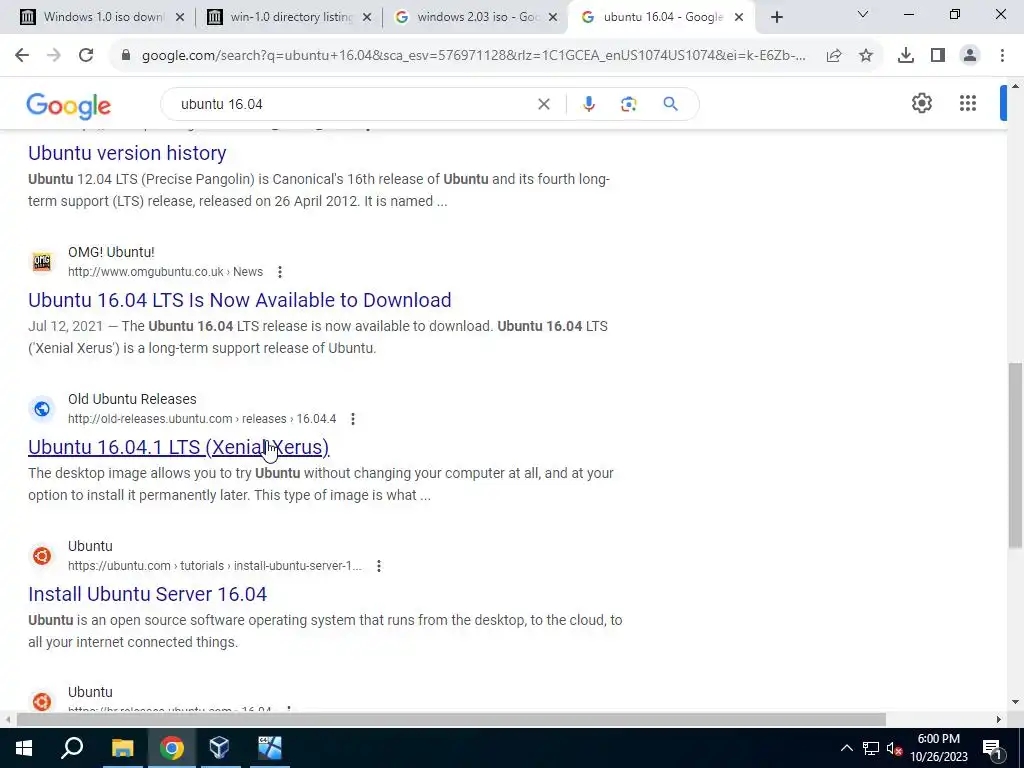Go to the Google logo homepage
The image size is (1024, 768).
tap(69, 106)
